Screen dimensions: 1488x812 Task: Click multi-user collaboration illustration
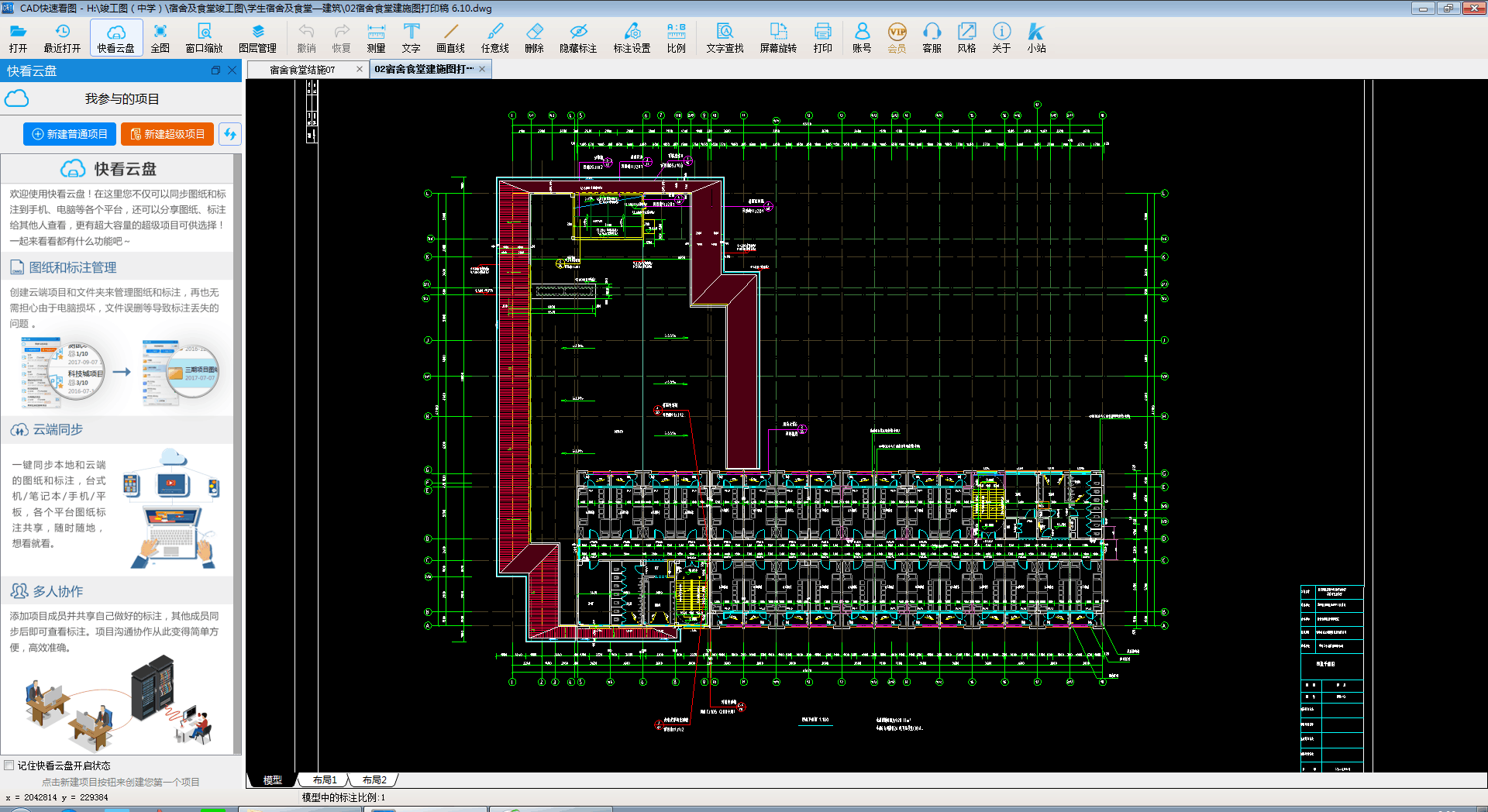[x=117, y=704]
